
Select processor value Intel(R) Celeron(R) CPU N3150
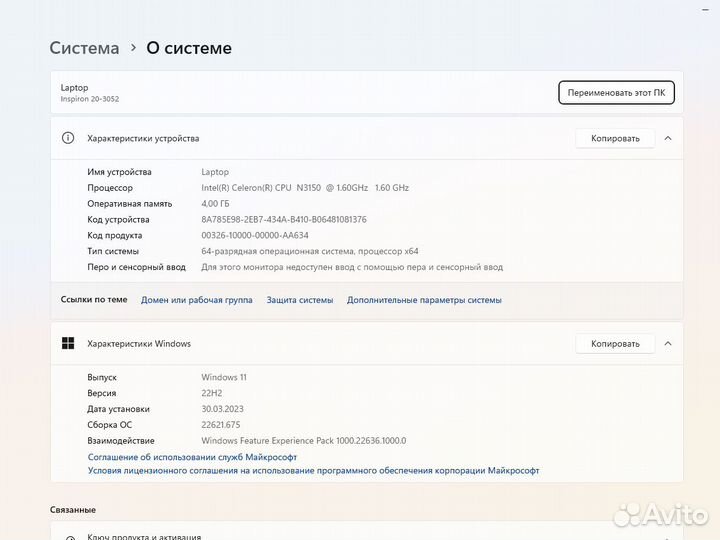(x=305, y=187)
